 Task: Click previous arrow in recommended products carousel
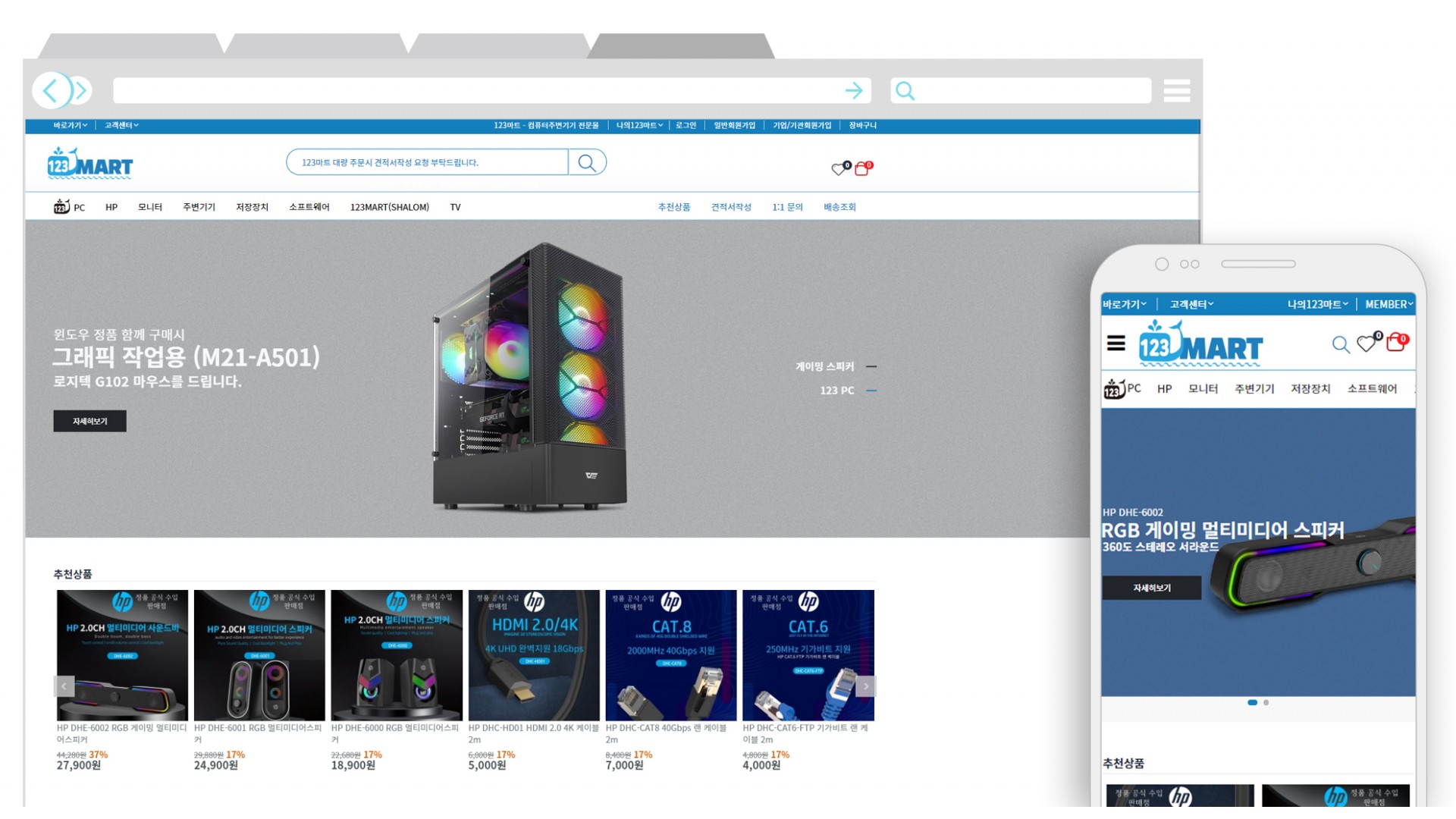pyautogui.click(x=64, y=686)
